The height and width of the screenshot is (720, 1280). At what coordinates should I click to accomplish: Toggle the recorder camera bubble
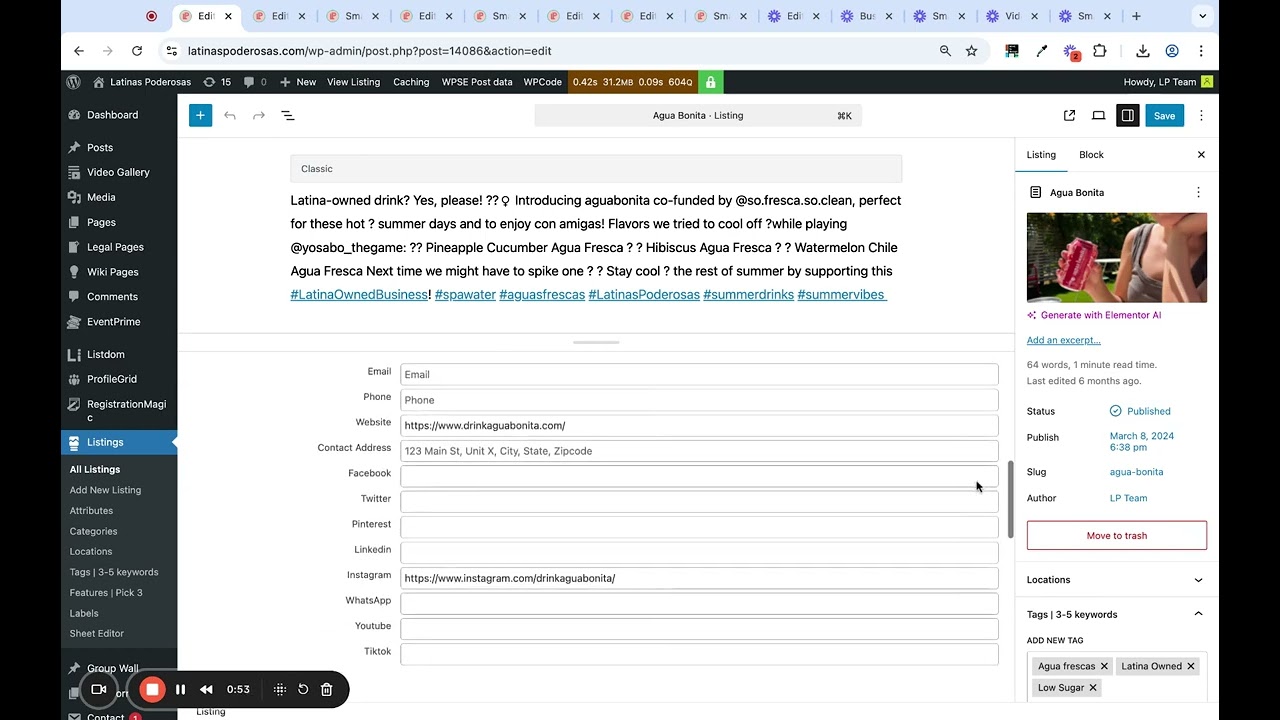coord(99,689)
